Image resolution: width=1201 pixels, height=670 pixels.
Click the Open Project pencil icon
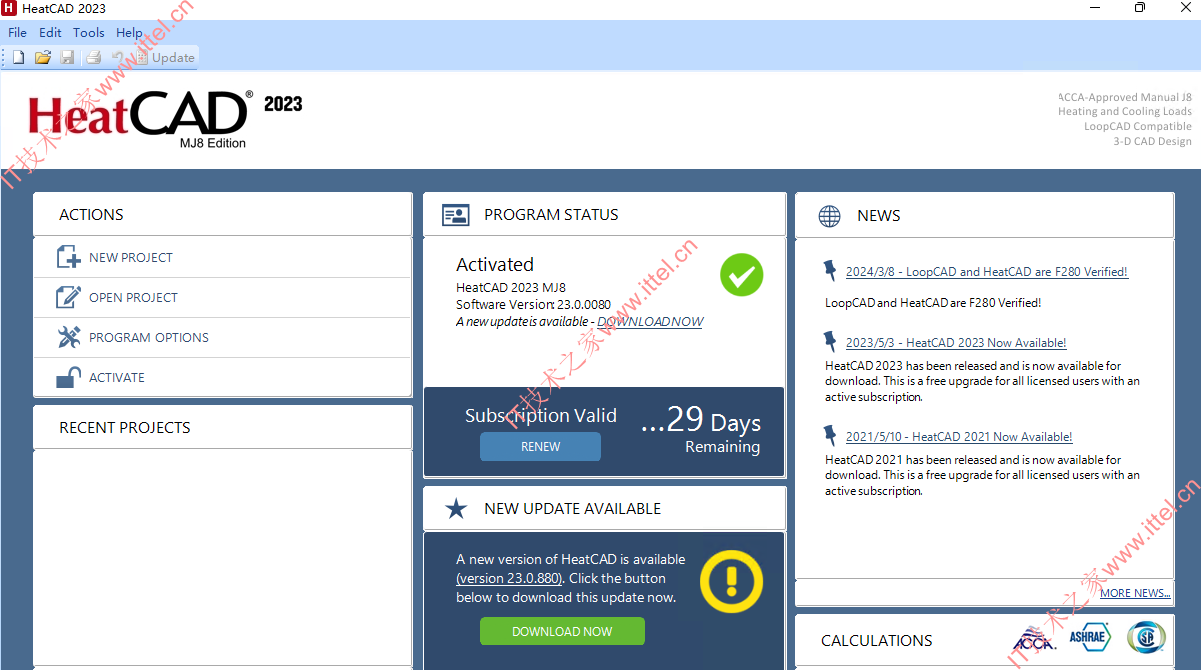69,297
